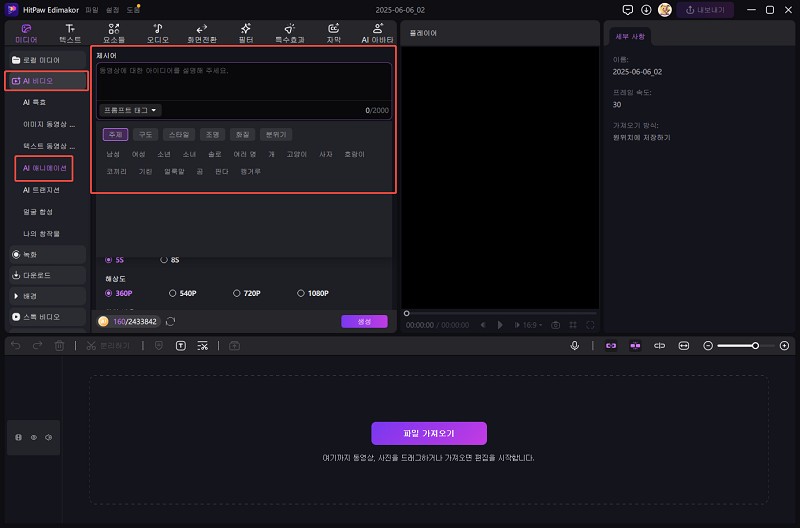Screen dimensions: 800x528
Task: Click the microphone voice-over icon in timeline toolbar
Action: coord(575,345)
